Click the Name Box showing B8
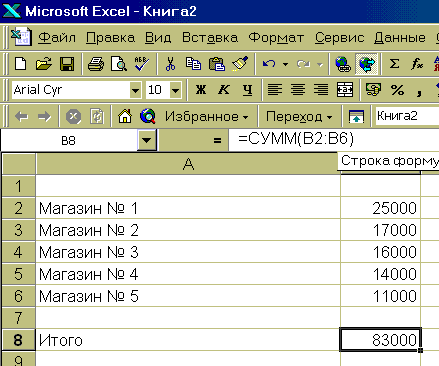 [69, 140]
